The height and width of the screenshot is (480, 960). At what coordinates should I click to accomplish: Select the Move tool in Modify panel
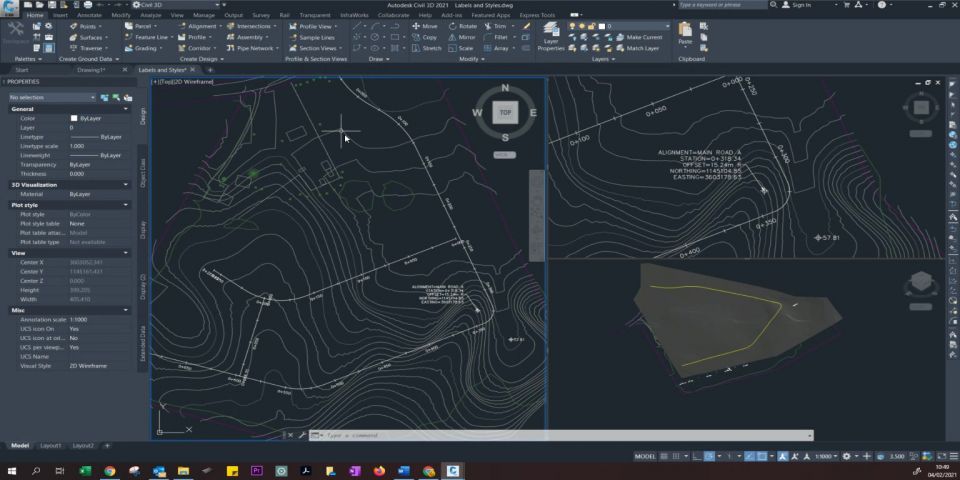click(425, 26)
